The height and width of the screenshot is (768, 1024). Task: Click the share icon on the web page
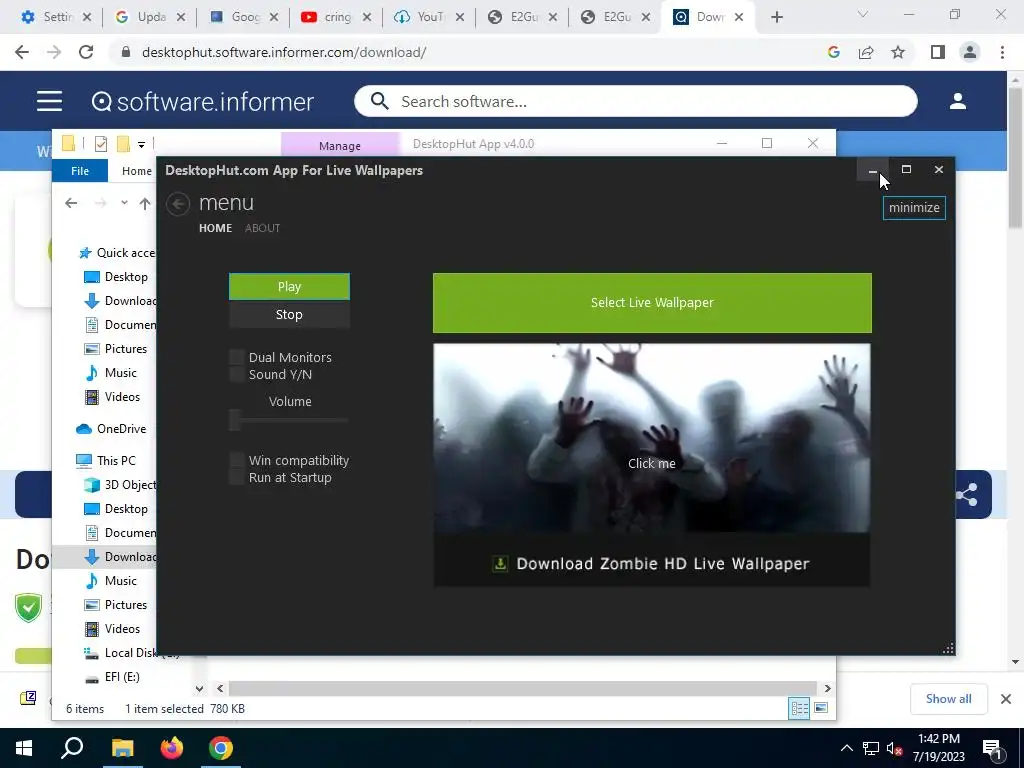(x=967, y=494)
